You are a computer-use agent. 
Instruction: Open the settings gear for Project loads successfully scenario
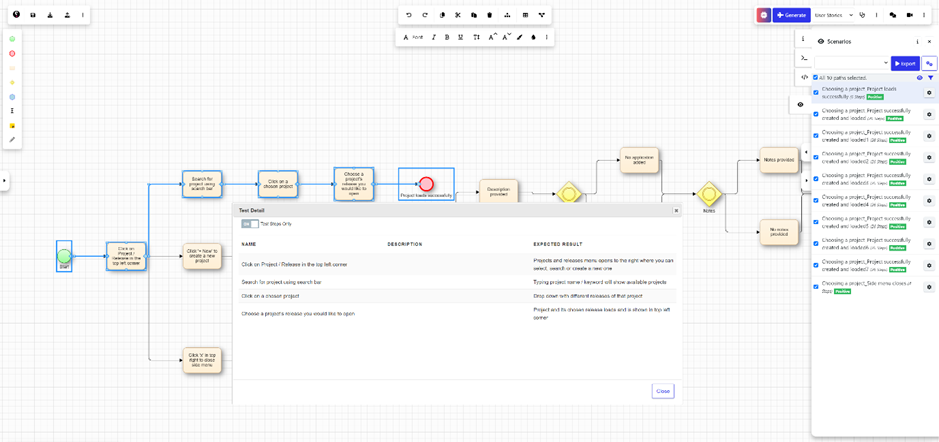pos(929,92)
